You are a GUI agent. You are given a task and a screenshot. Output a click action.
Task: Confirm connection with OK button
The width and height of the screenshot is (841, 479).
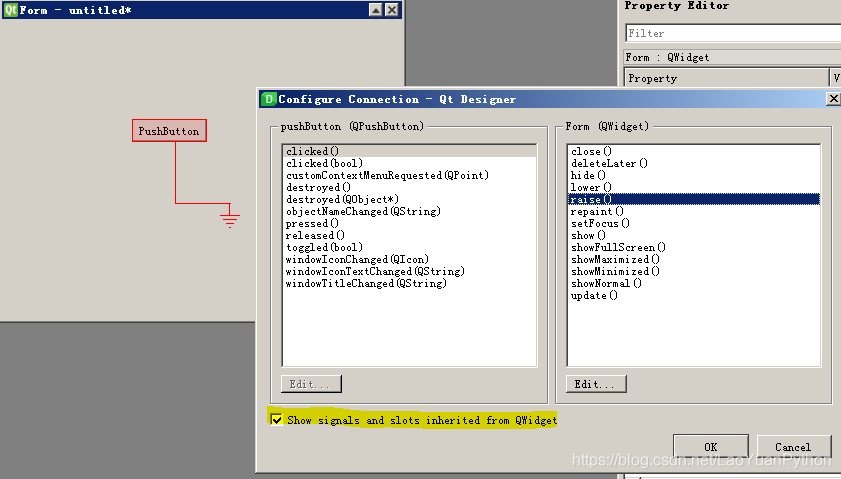(x=711, y=447)
